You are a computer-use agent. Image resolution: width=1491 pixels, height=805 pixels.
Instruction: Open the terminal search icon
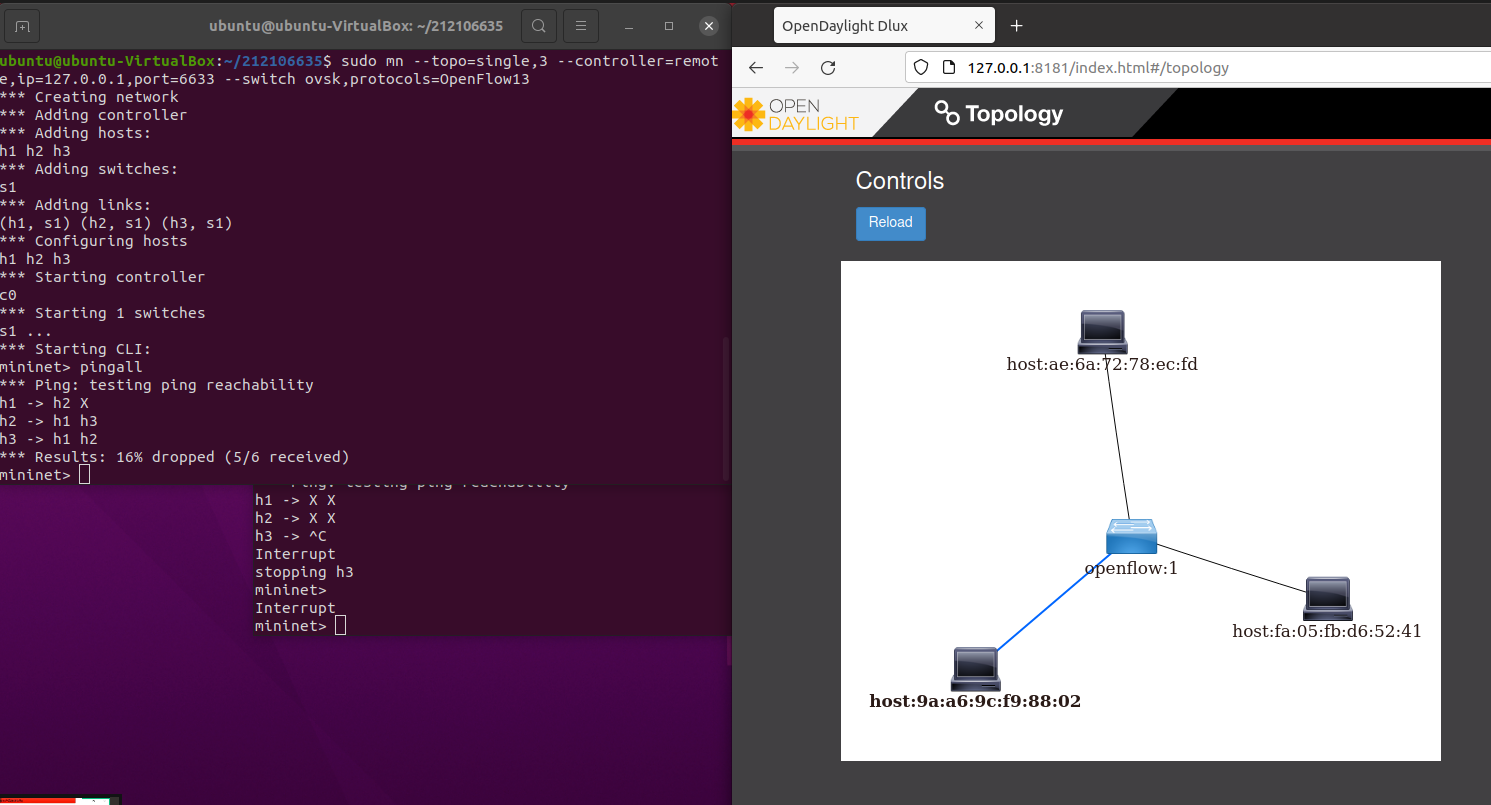click(539, 26)
